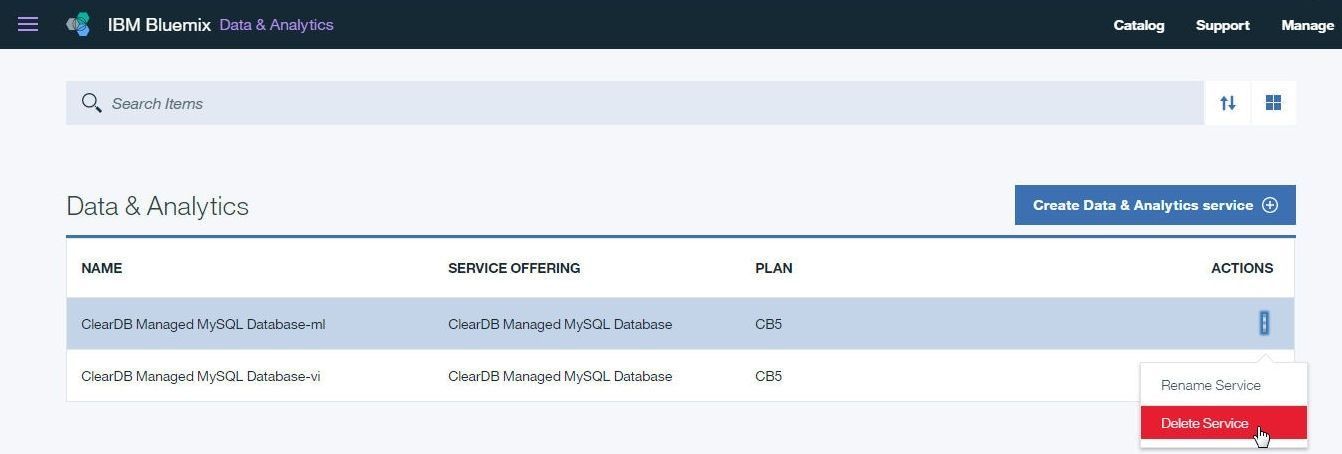
Task: Open the Catalog link
Action: (1139, 25)
